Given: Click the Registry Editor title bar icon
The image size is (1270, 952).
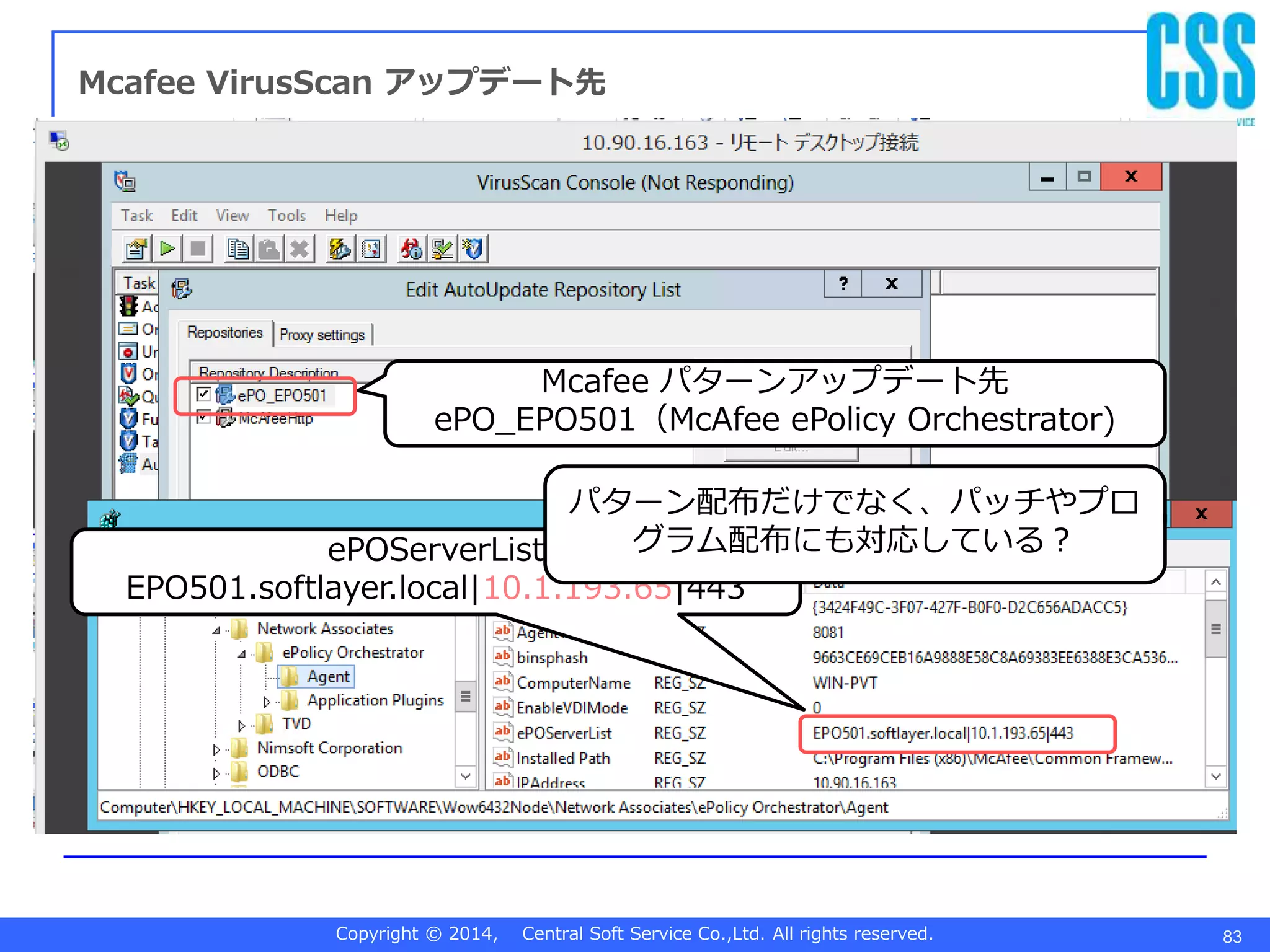Looking at the screenshot, I should 110,518.
